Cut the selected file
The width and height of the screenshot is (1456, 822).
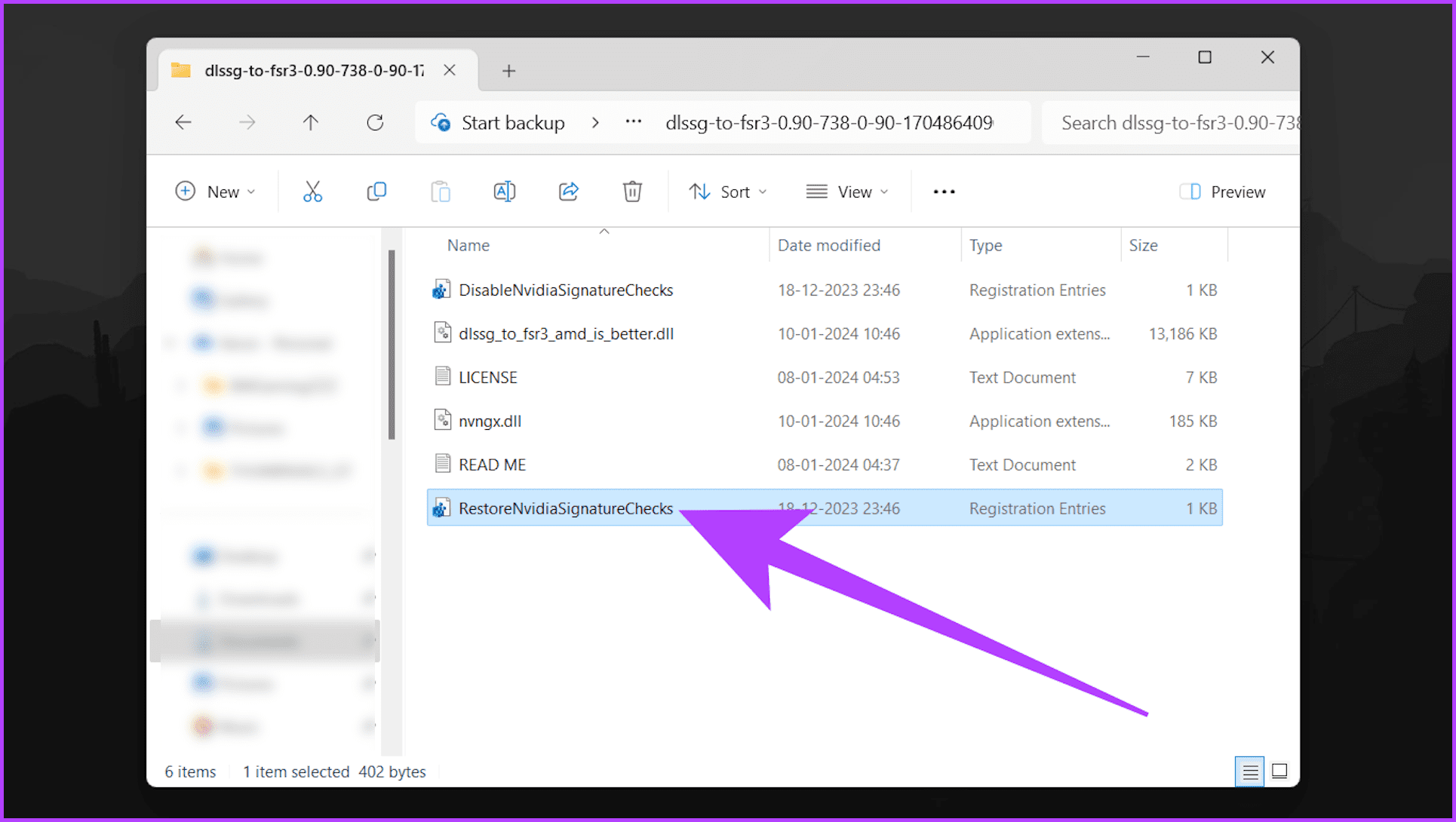pyautogui.click(x=312, y=191)
